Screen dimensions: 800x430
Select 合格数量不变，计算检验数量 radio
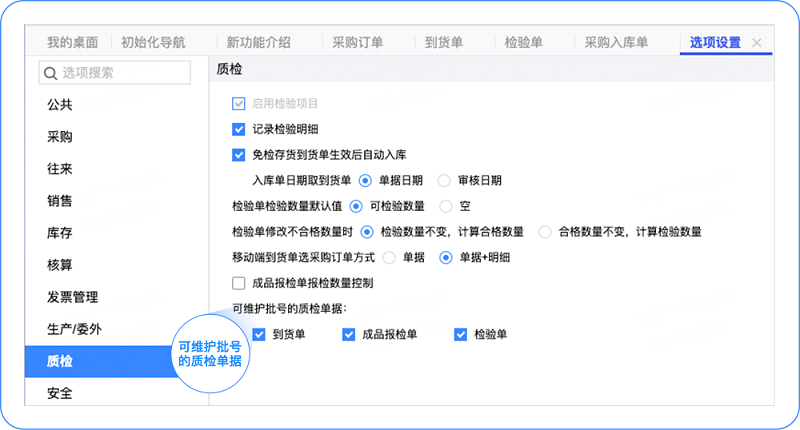(x=545, y=232)
